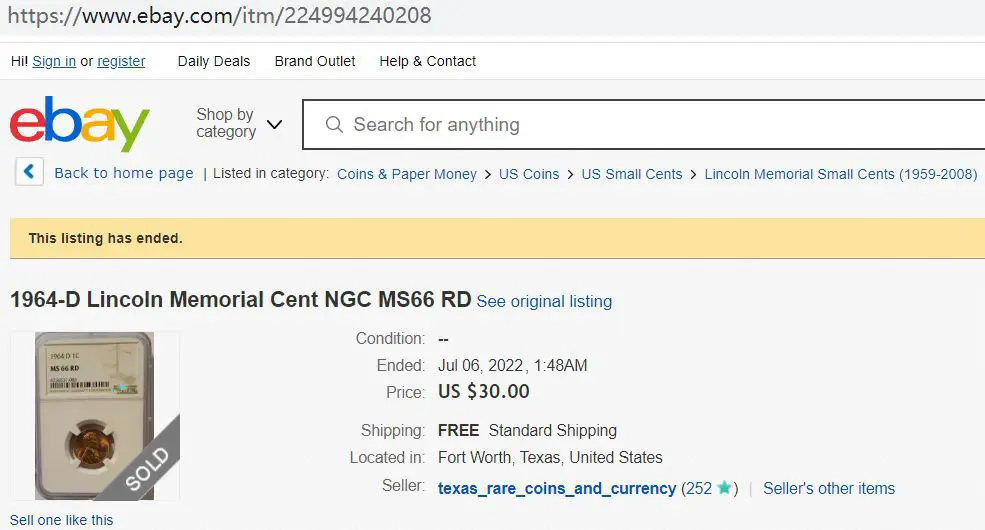Go to Daily Deals
Screen dimensions: 985x530
click(214, 62)
